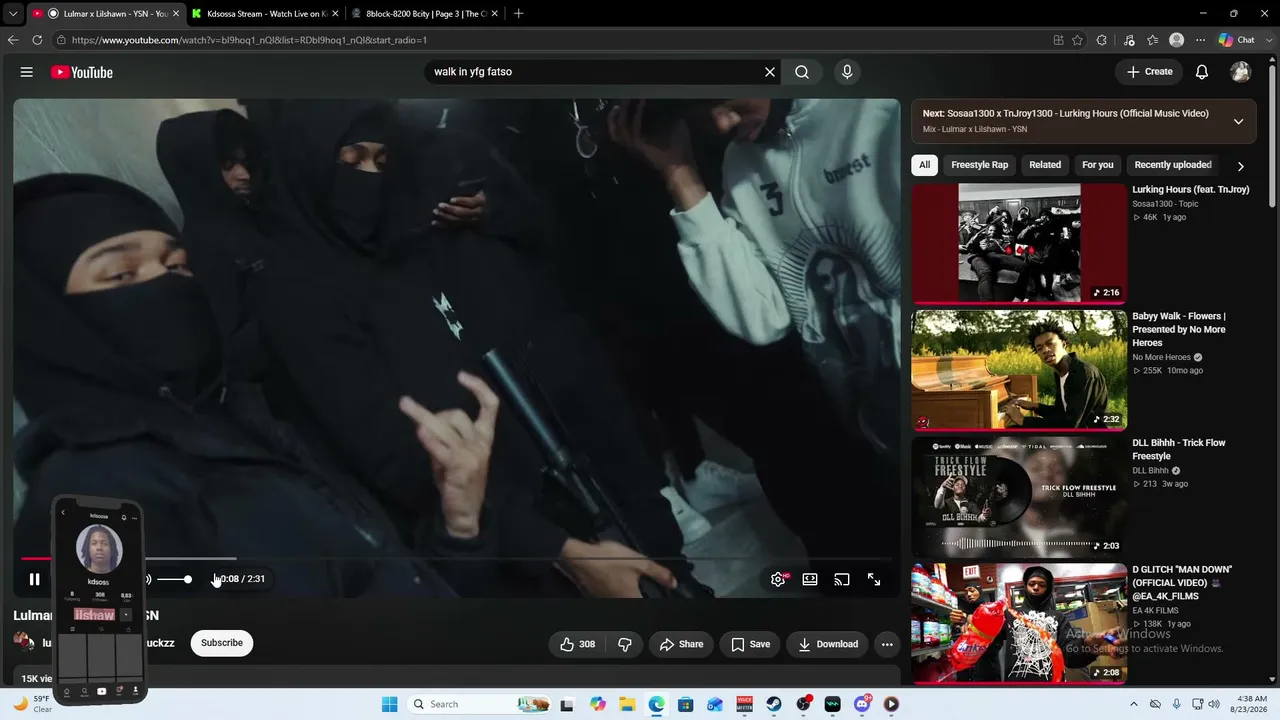Open more actions ellipsis under video
Image resolution: width=1280 pixels, height=720 pixels.
click(x=887, y=644)
